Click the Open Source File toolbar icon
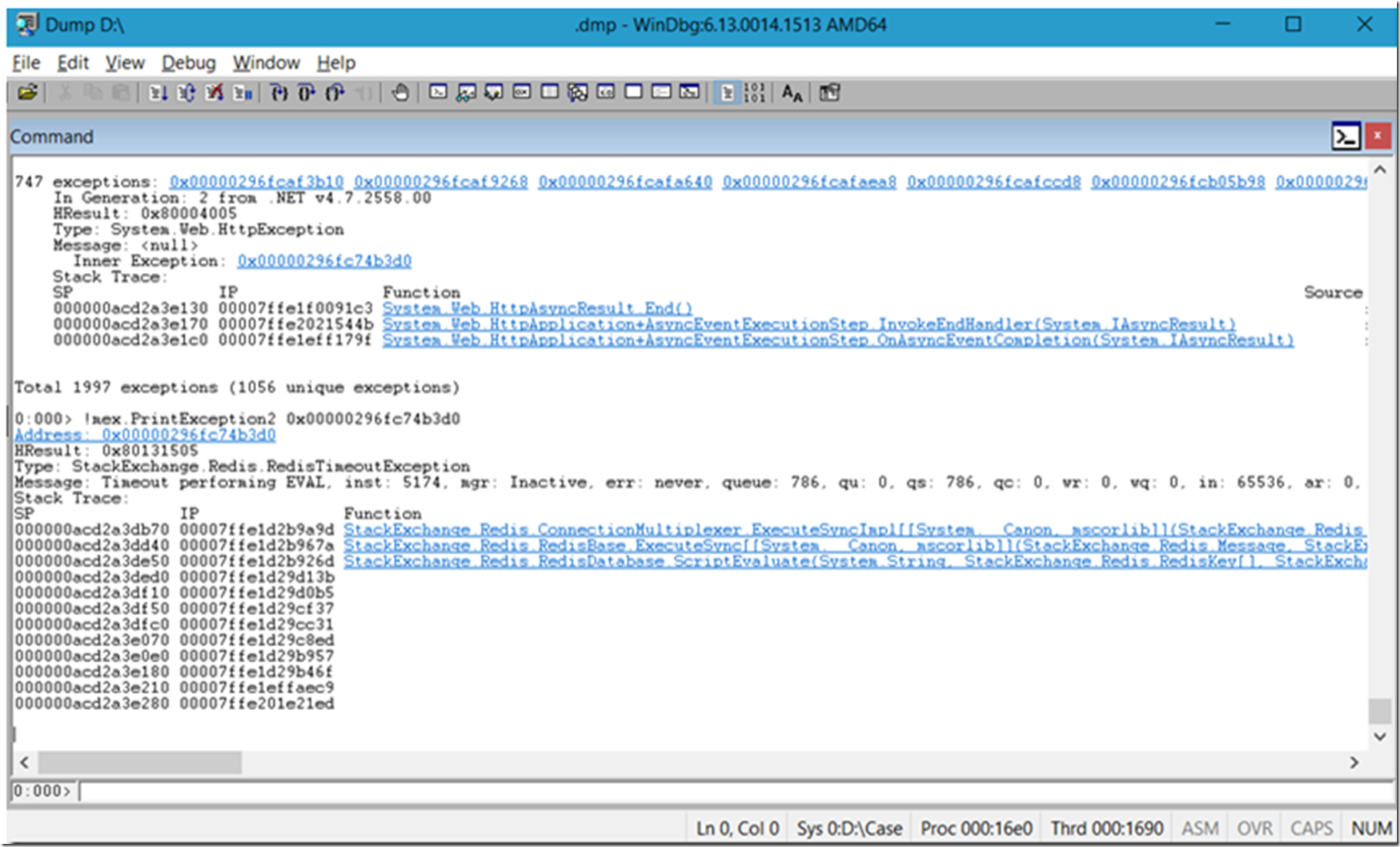 pos(27,93)
